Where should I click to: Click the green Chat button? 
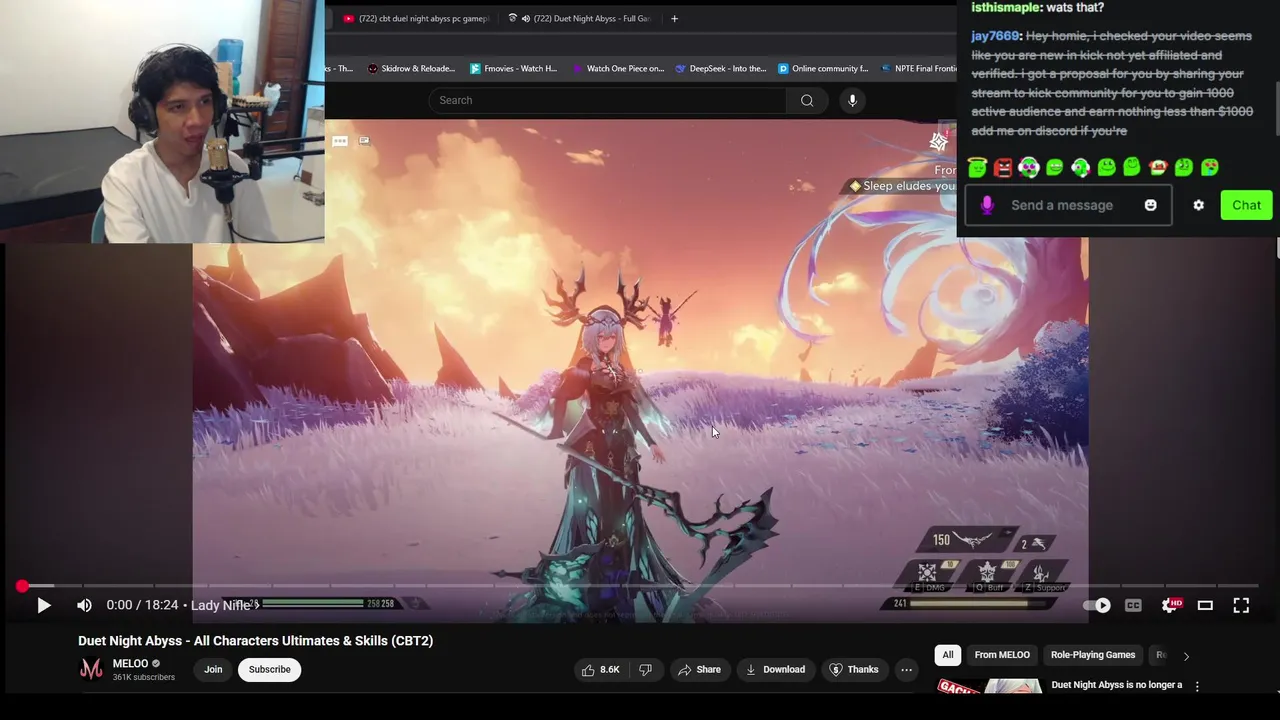[1246, 205]
